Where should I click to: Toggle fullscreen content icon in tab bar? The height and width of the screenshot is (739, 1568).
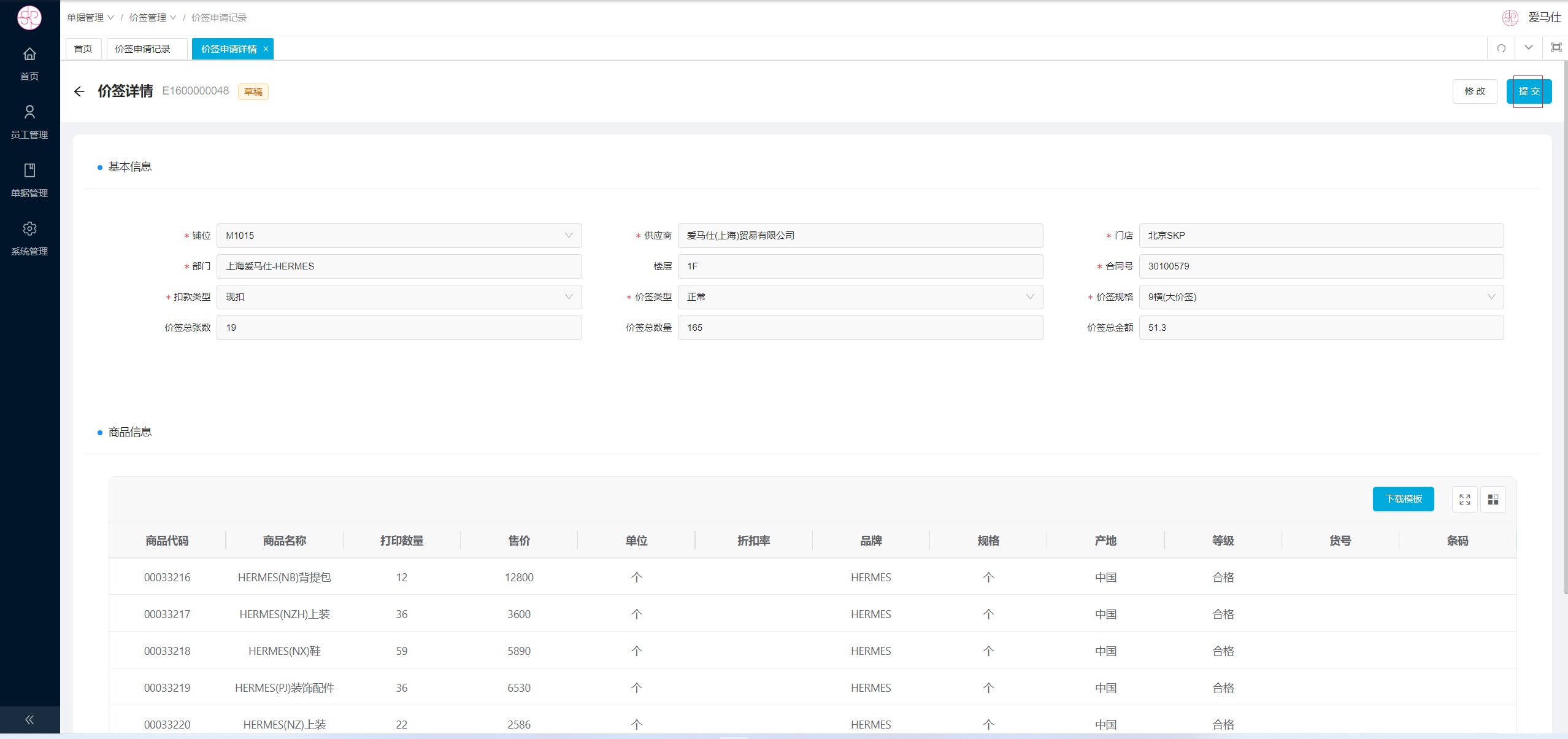[x=1556, y=48]
